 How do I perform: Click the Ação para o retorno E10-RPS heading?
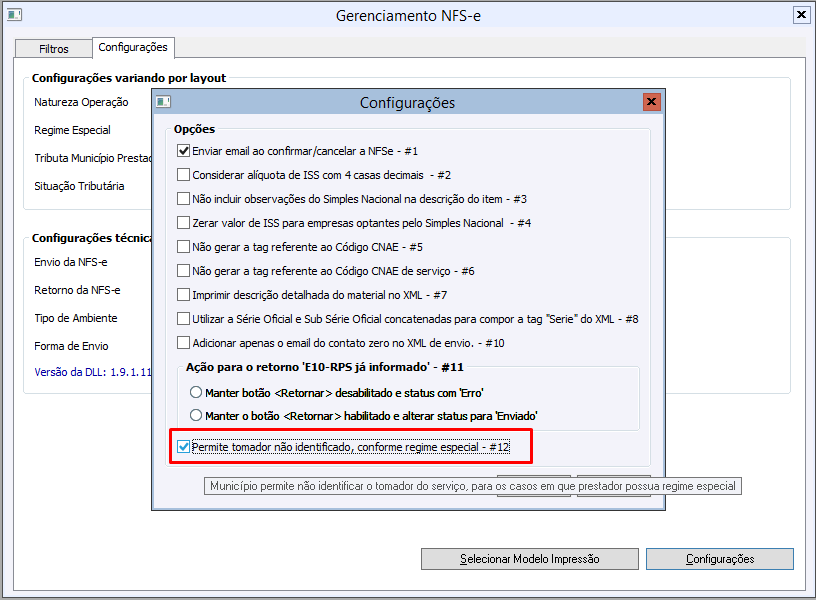click(x=325, y=367)
